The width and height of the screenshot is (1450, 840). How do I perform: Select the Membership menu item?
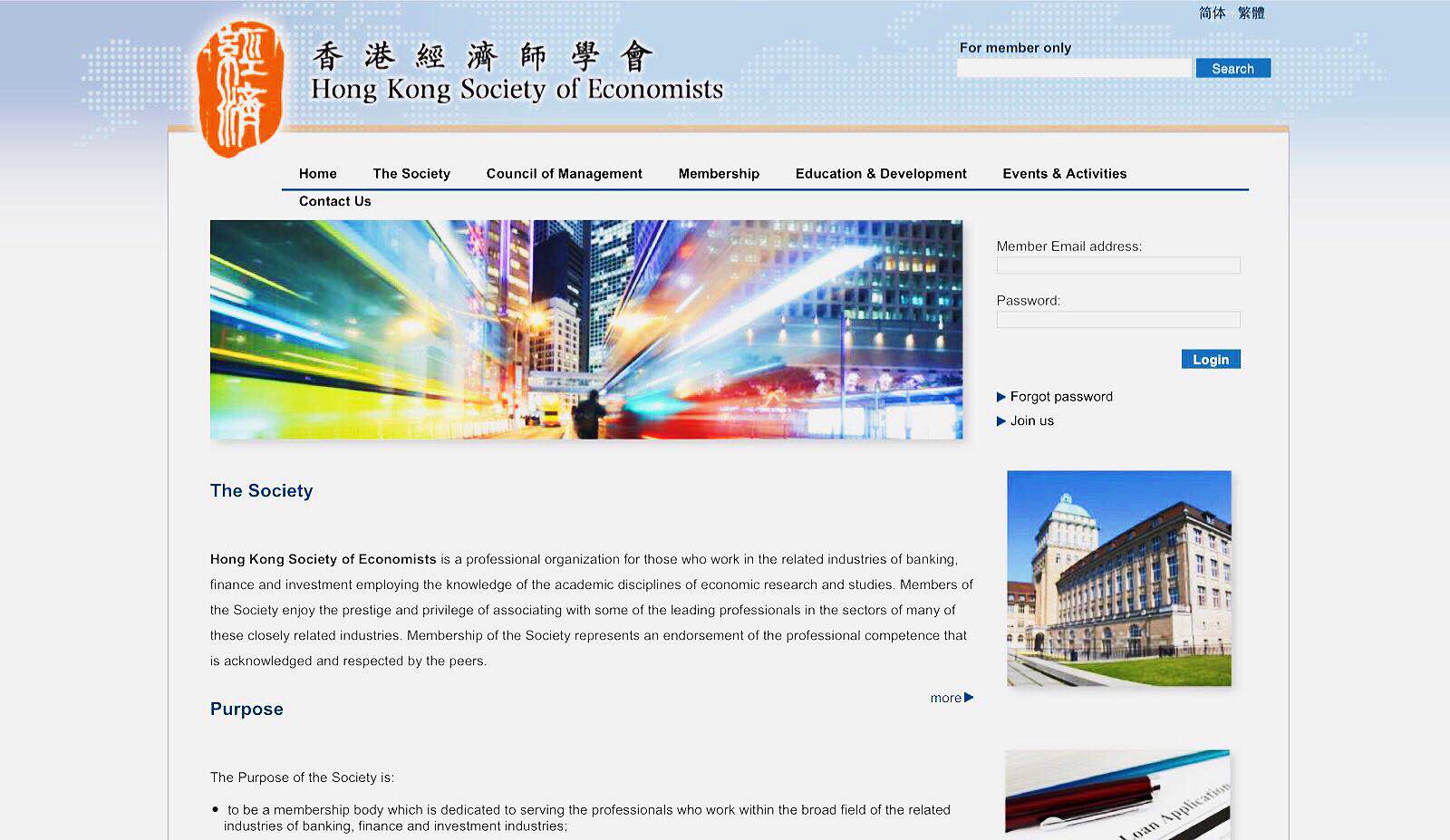[719, 174]
